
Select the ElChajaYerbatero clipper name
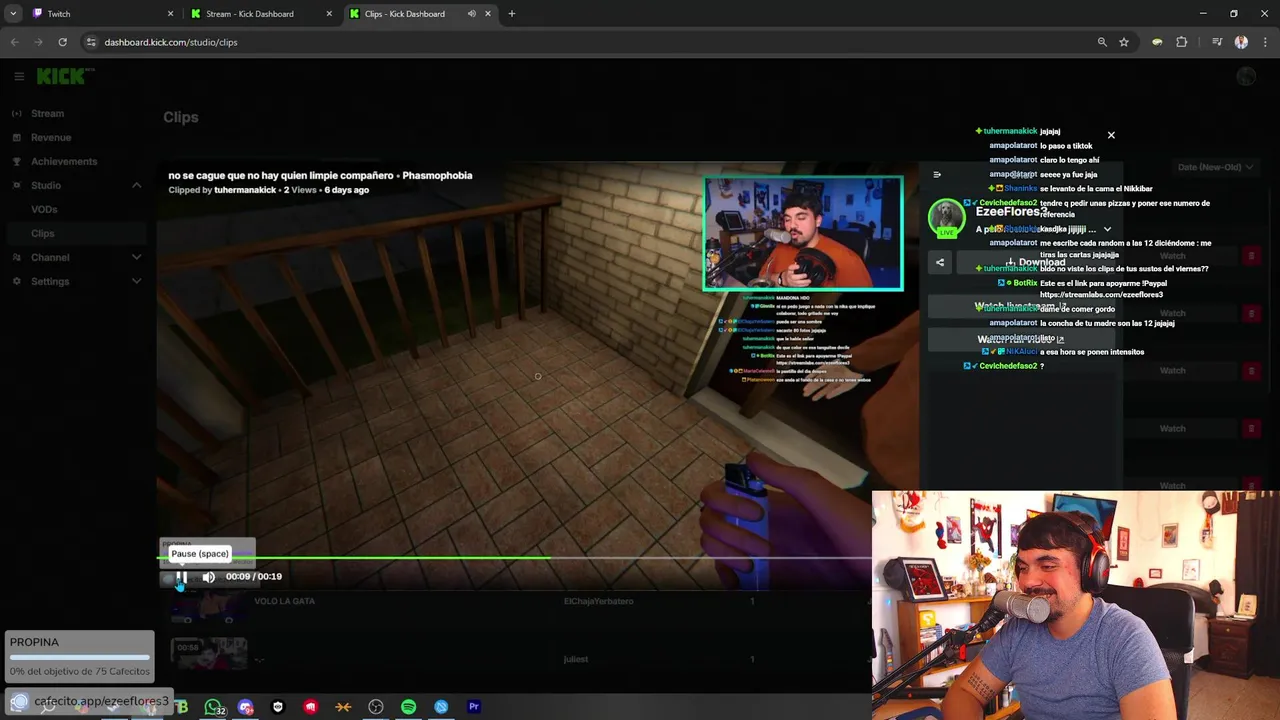tap(599, 601)
